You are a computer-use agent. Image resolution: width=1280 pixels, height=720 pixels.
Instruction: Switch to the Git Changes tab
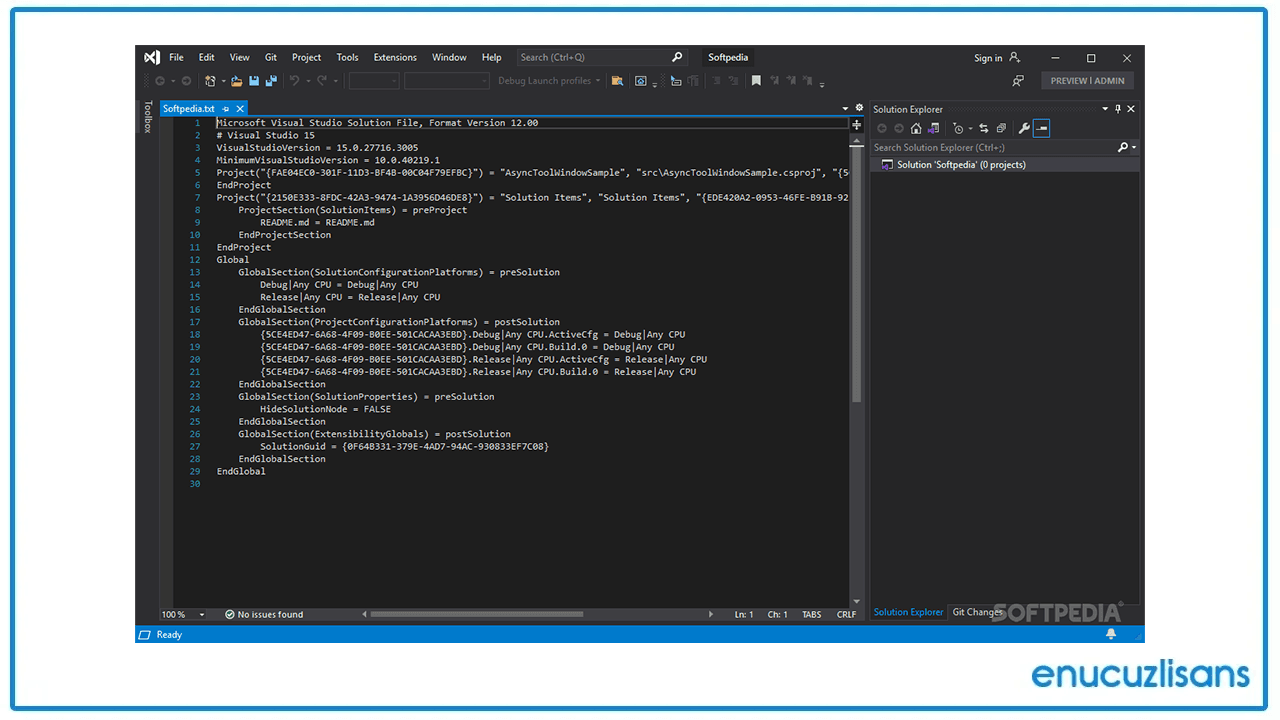[x=977, y=612]
